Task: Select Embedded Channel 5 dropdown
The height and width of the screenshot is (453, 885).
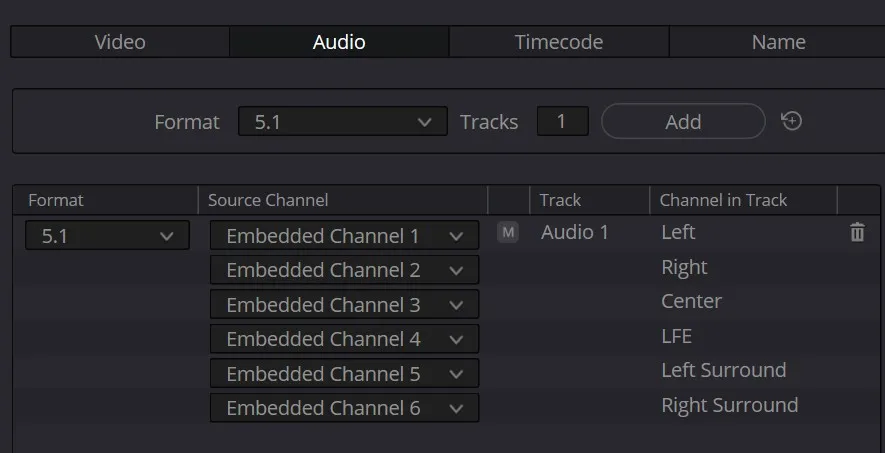Action: 344,373
